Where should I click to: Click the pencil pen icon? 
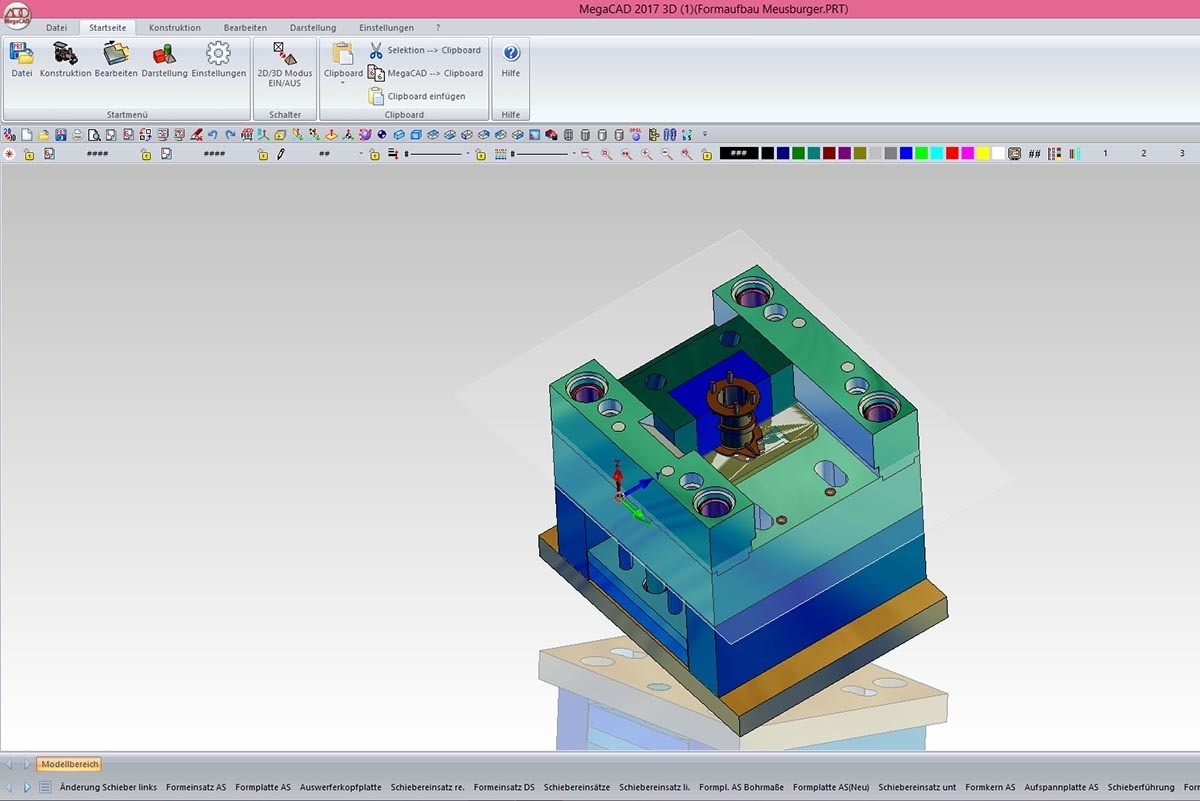point(281,154)
